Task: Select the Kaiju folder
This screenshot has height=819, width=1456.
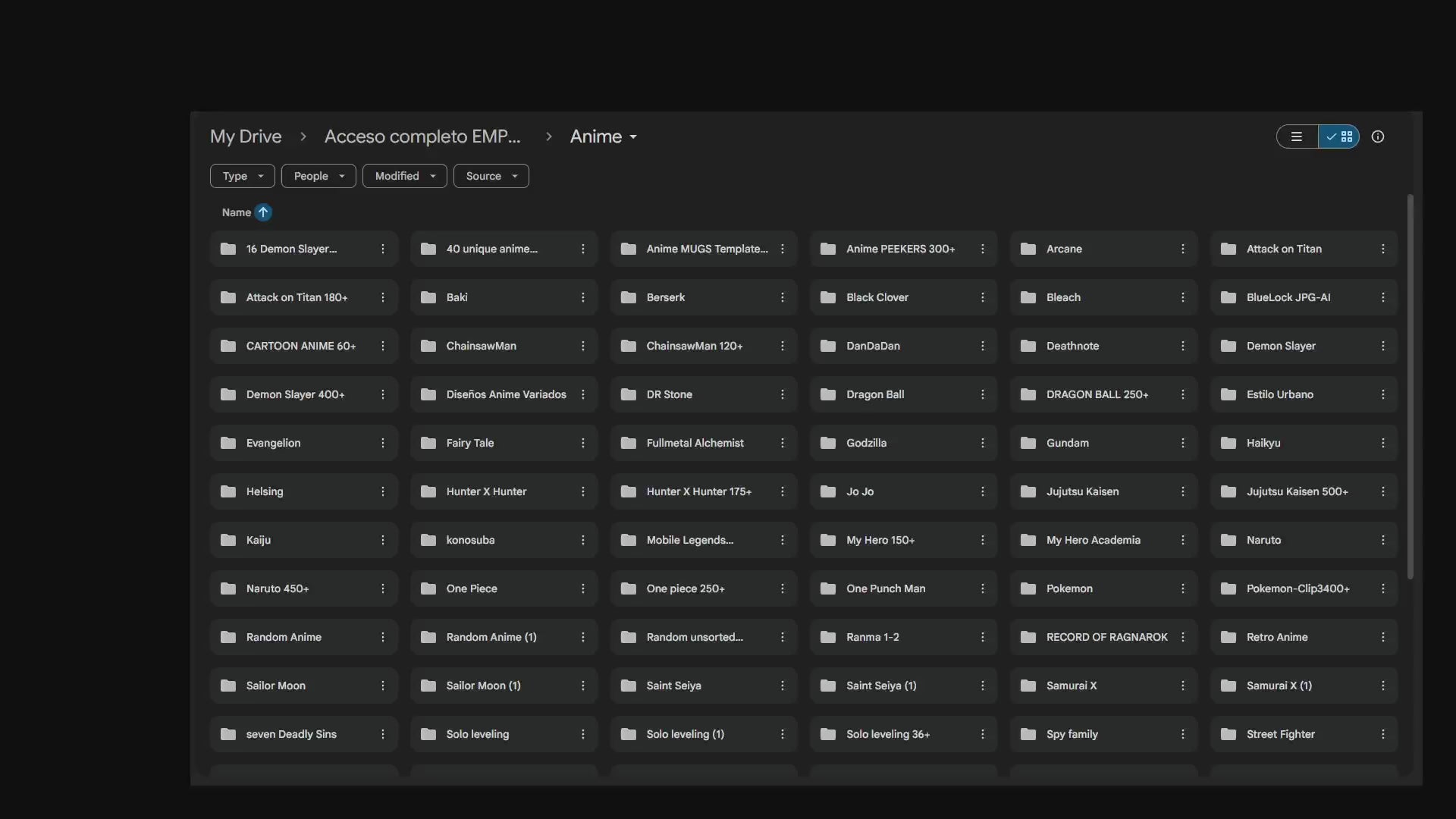Action: tap(303, 540)
